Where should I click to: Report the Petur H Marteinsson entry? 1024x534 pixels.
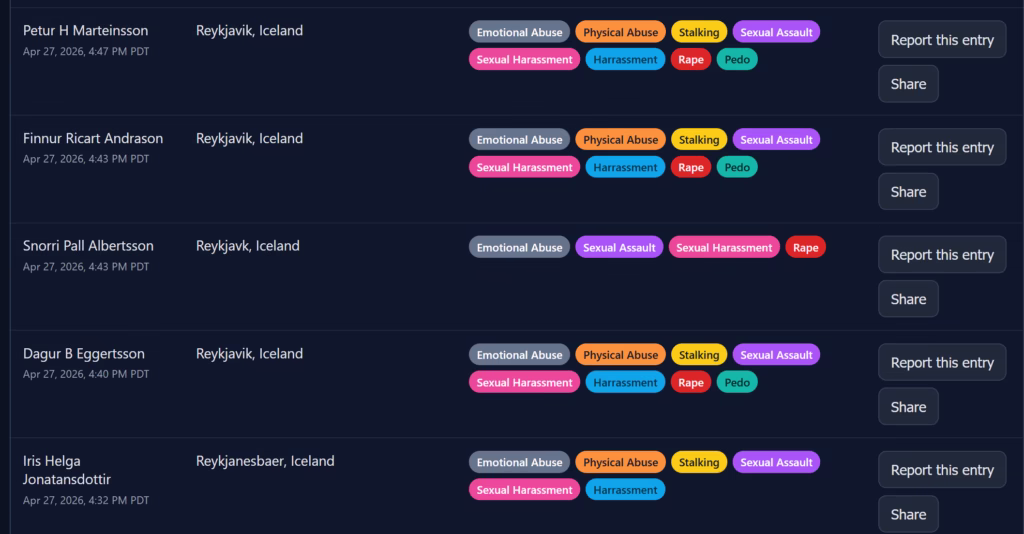[x=941, y=40]
